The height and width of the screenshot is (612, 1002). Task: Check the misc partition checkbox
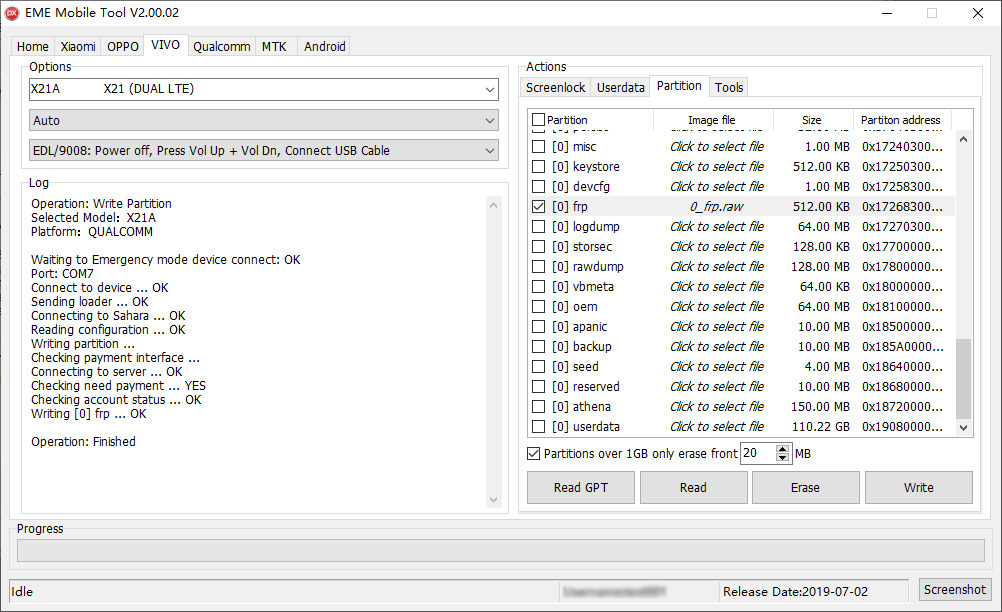click(x=539, y=147)
